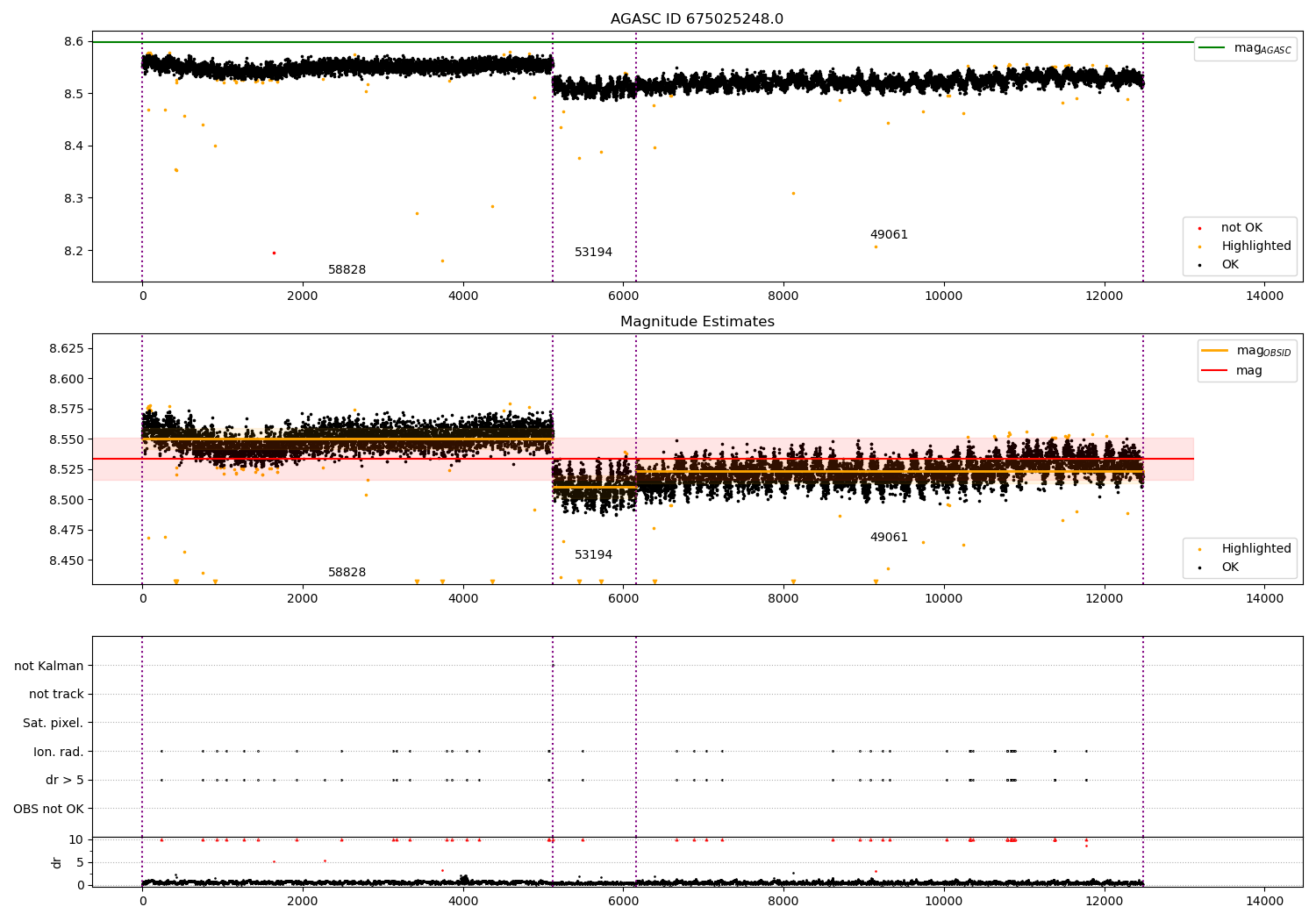Viewport: 1316px width, 921px height.
Task: Click the 5 tick label on the dr axis
Action: (x=80, y=863)
